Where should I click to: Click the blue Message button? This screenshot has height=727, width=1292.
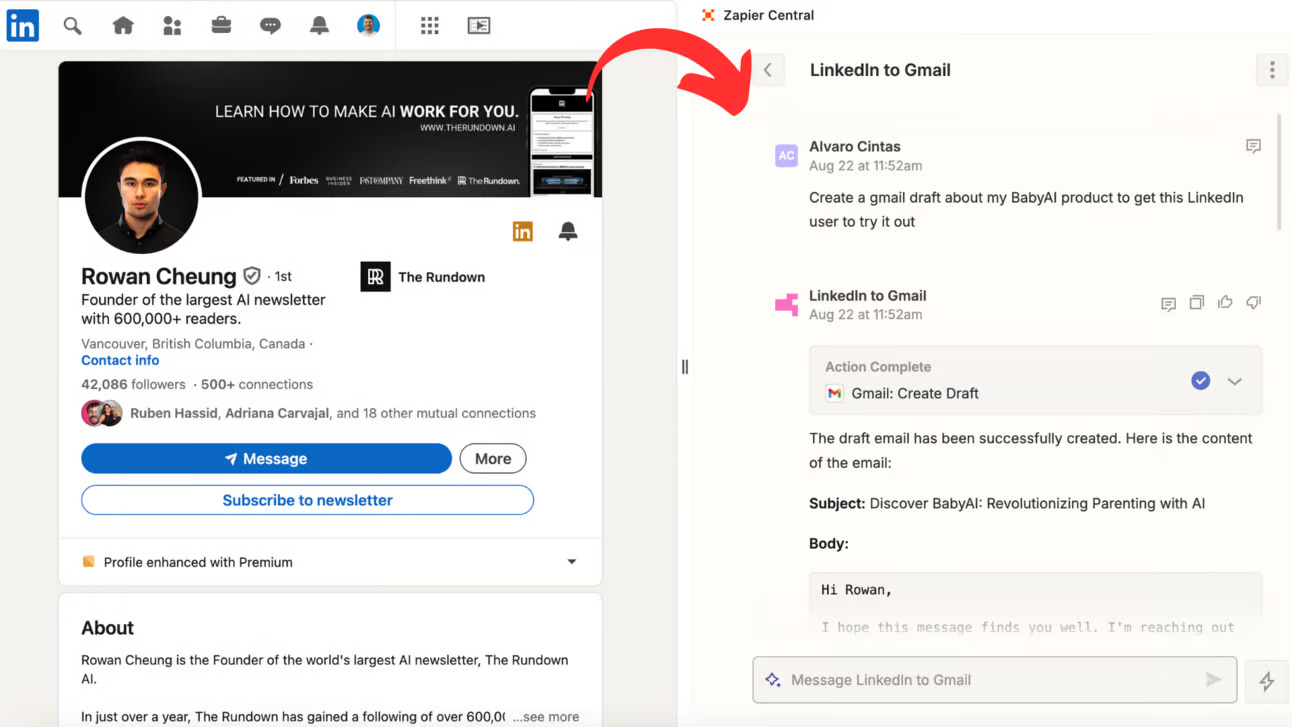click(266, 459)
